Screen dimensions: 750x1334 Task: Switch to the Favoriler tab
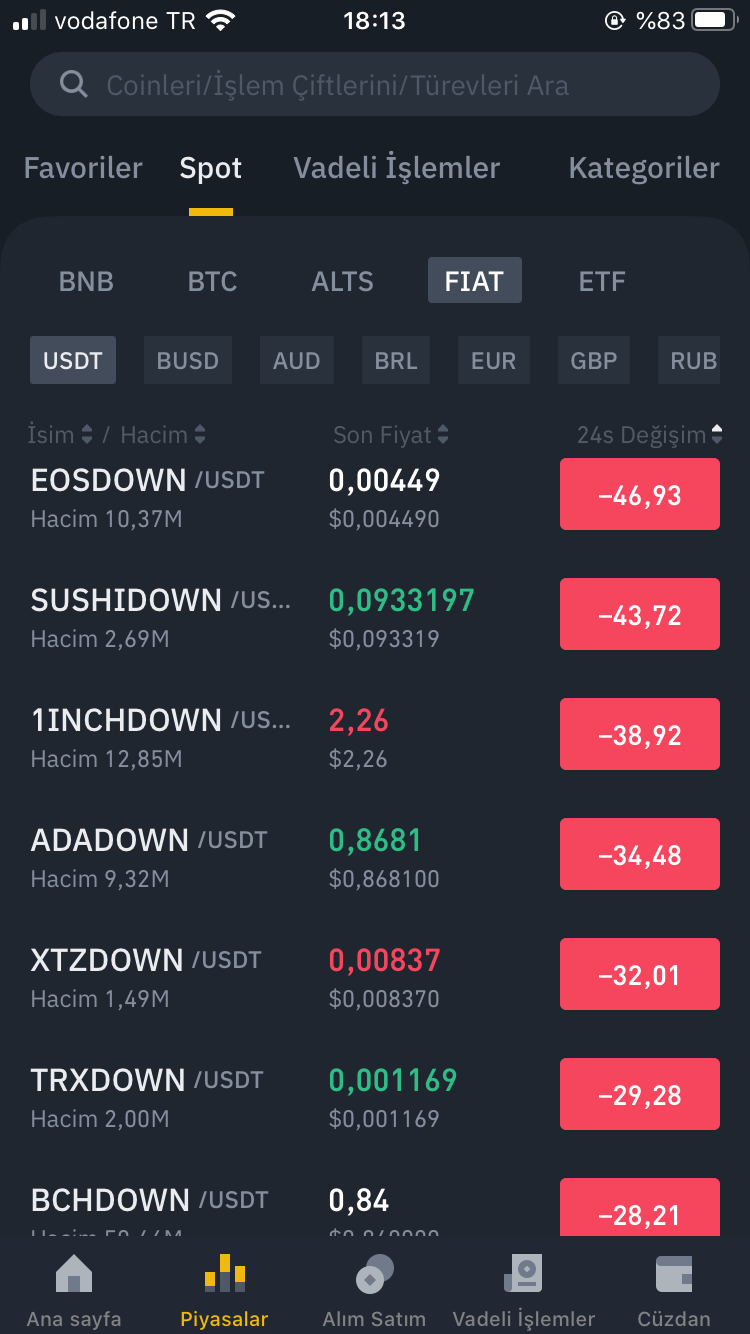(x=83, y=168)
